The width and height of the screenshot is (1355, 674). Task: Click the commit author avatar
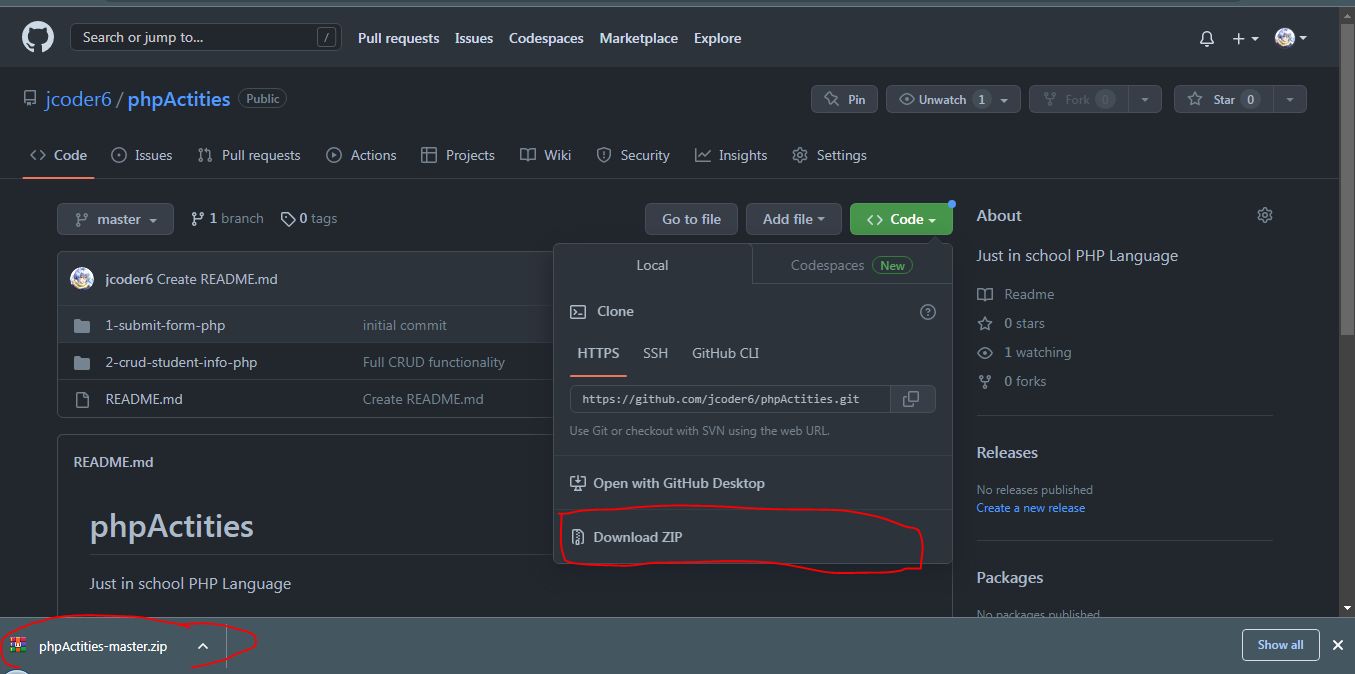(x=82, y=279)
